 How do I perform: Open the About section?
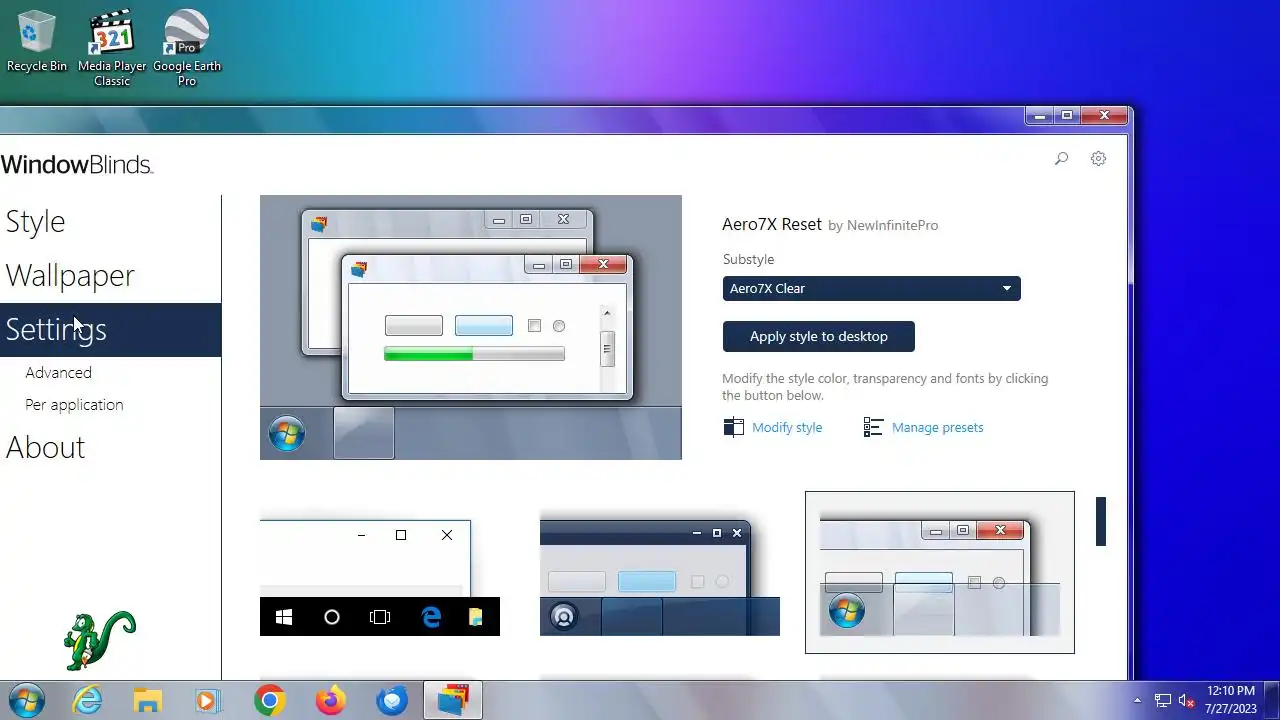[x=110, y=447]
